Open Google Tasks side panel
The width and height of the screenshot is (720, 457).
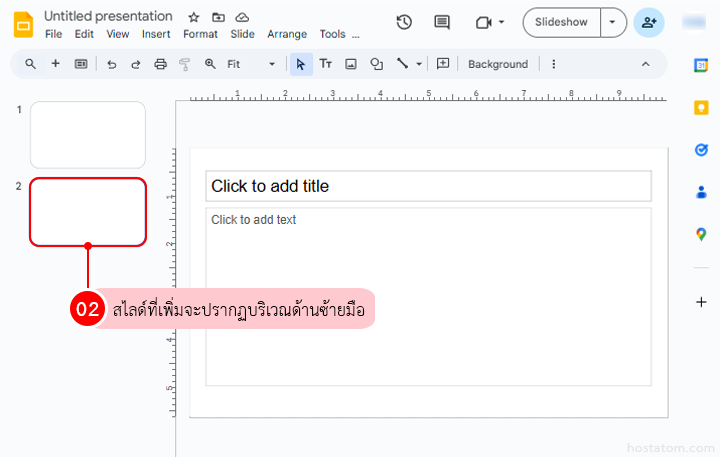[x=701, y=150]
